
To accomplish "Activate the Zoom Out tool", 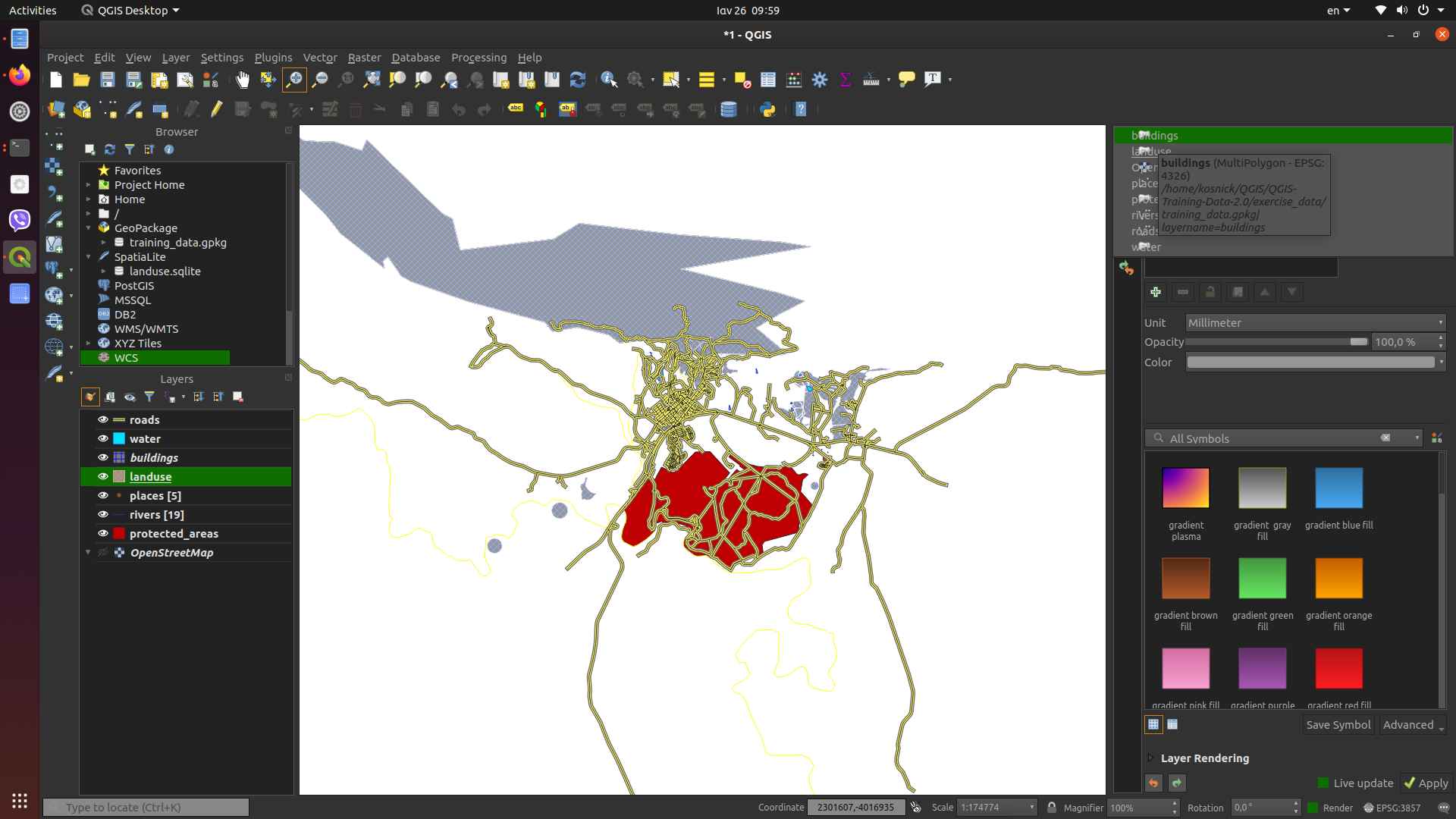I will point(320,79).
